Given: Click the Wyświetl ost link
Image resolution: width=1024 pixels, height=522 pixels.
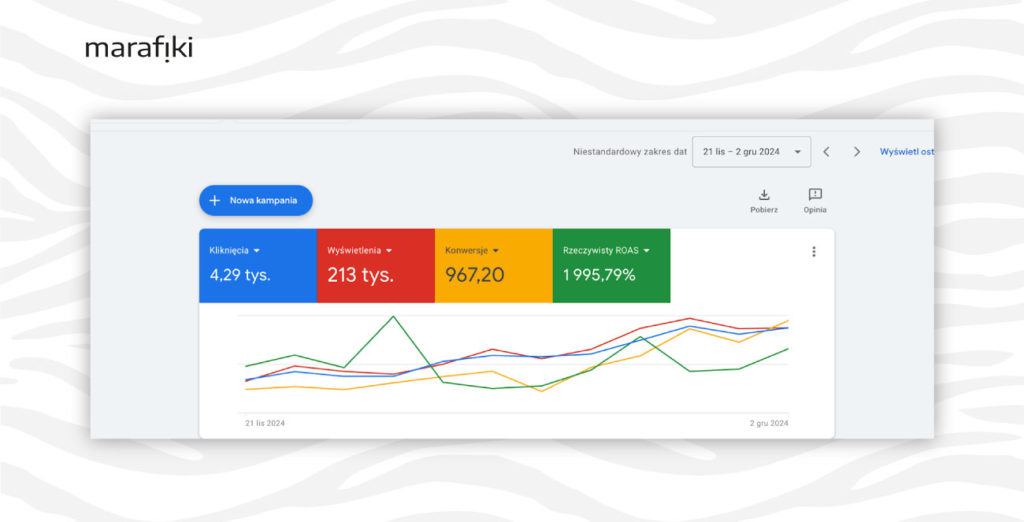Looking at the screenshot, I should coord(906,152).
